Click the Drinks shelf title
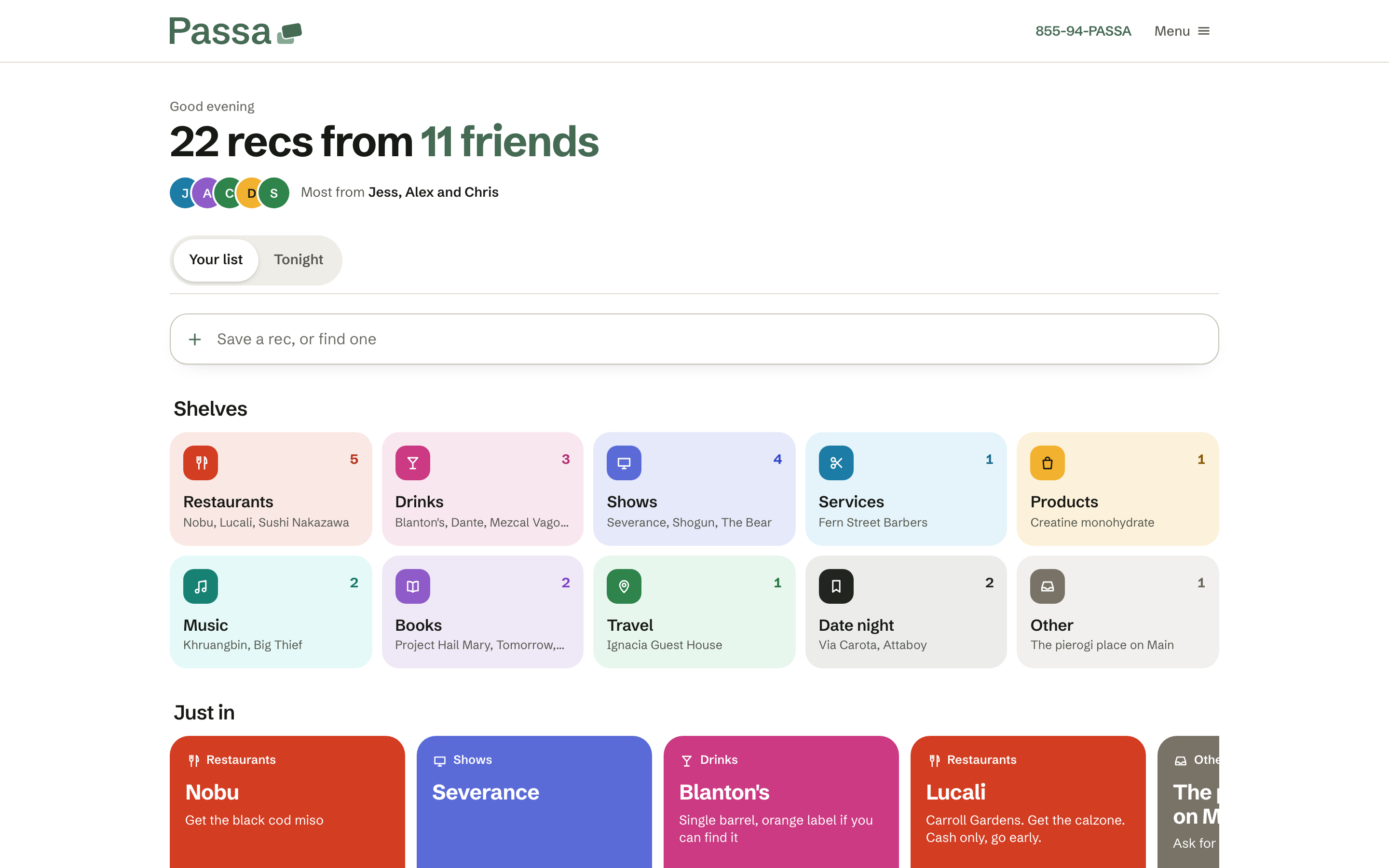 tap(419, 502)
